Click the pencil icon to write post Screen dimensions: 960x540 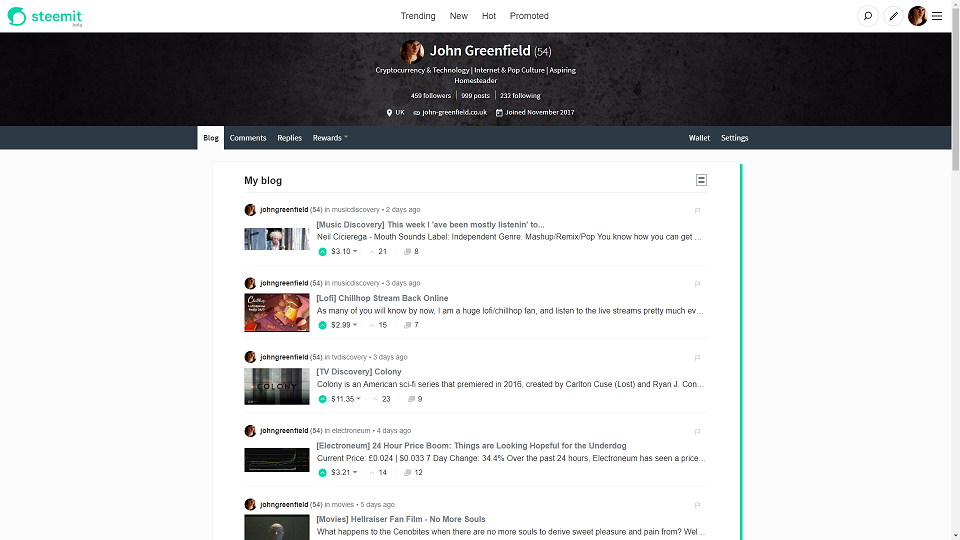[894, 17]
